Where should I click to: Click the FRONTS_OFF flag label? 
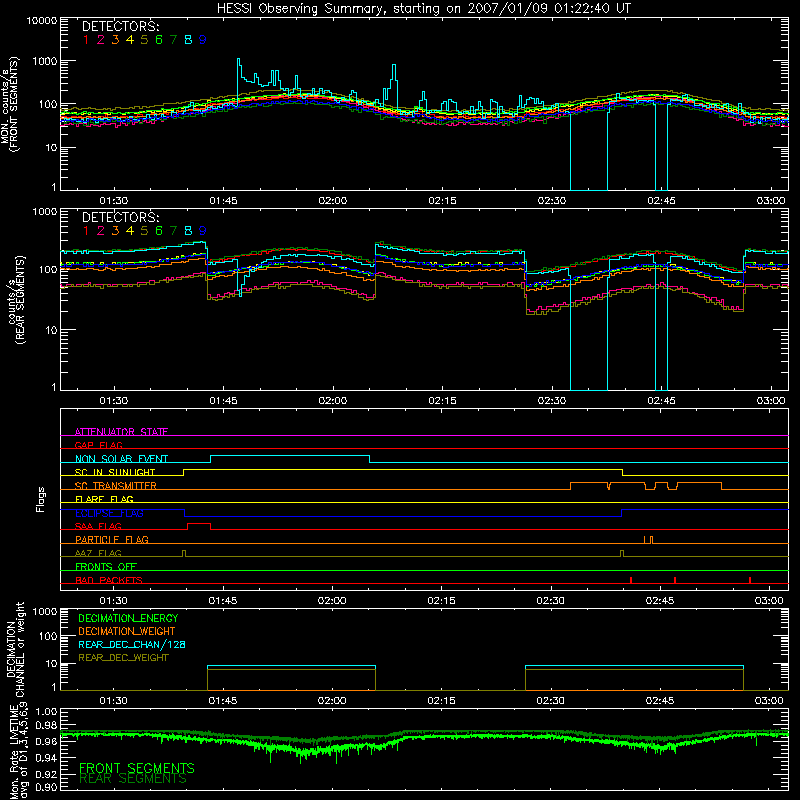[x=106, y=566]
